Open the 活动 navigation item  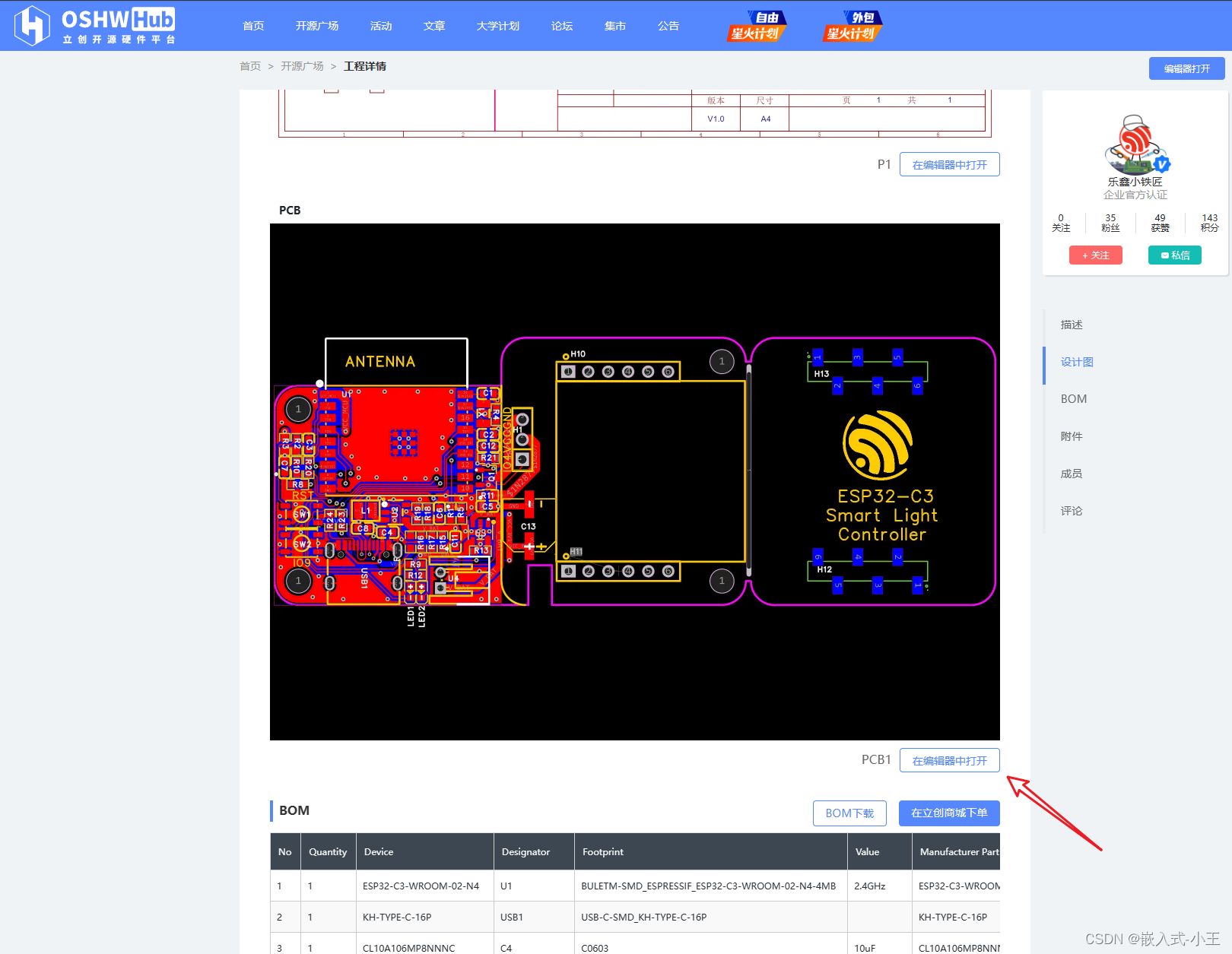coord(381,26)
